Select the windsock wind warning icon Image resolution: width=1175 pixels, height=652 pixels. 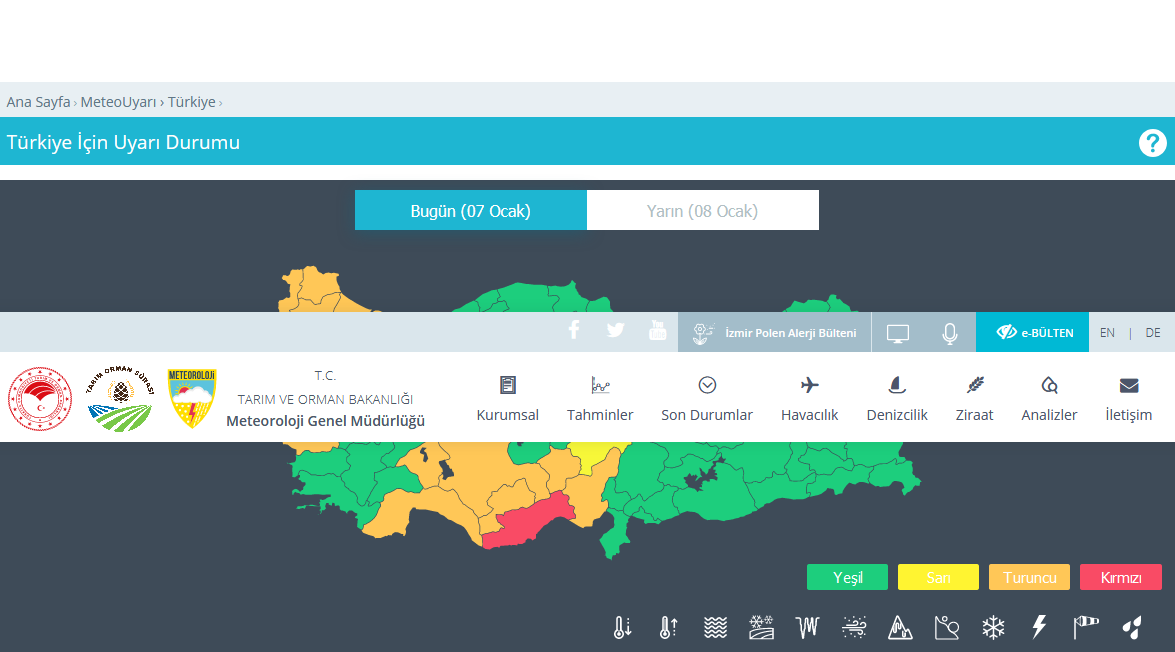(x=1086, y=627)
